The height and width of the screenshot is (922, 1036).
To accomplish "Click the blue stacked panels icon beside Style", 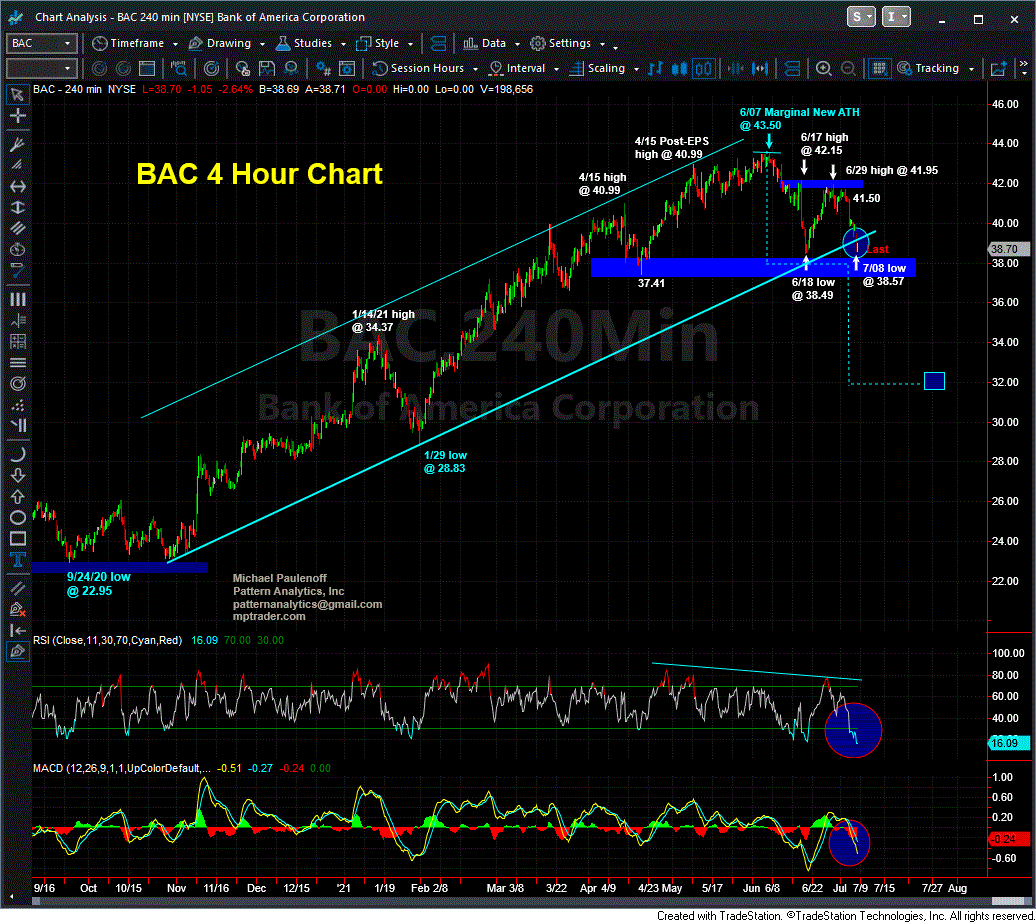I will pos(438,44).
